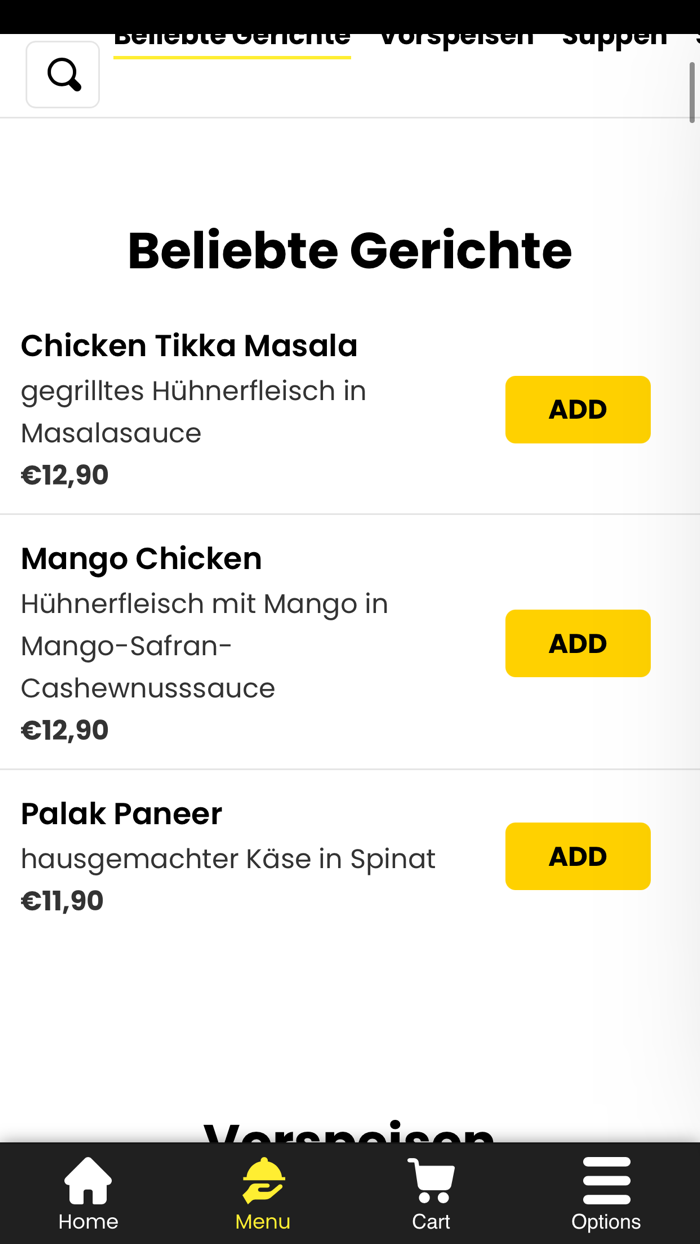Select the Beliebte Gerichte tab
The image size is (700, 1244).
[x=232, y=33]
